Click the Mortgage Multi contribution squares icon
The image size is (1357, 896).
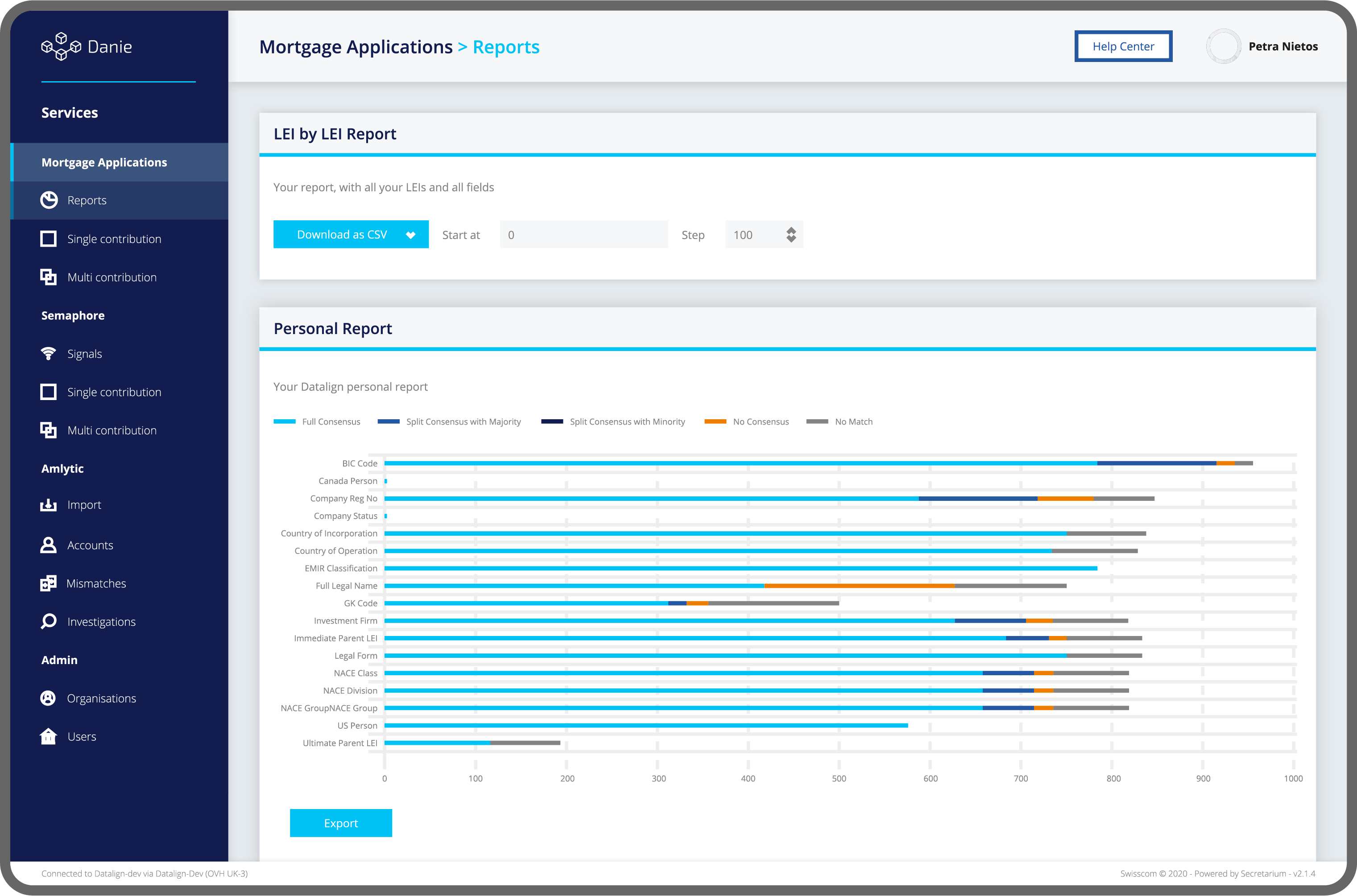pos(49,277)
